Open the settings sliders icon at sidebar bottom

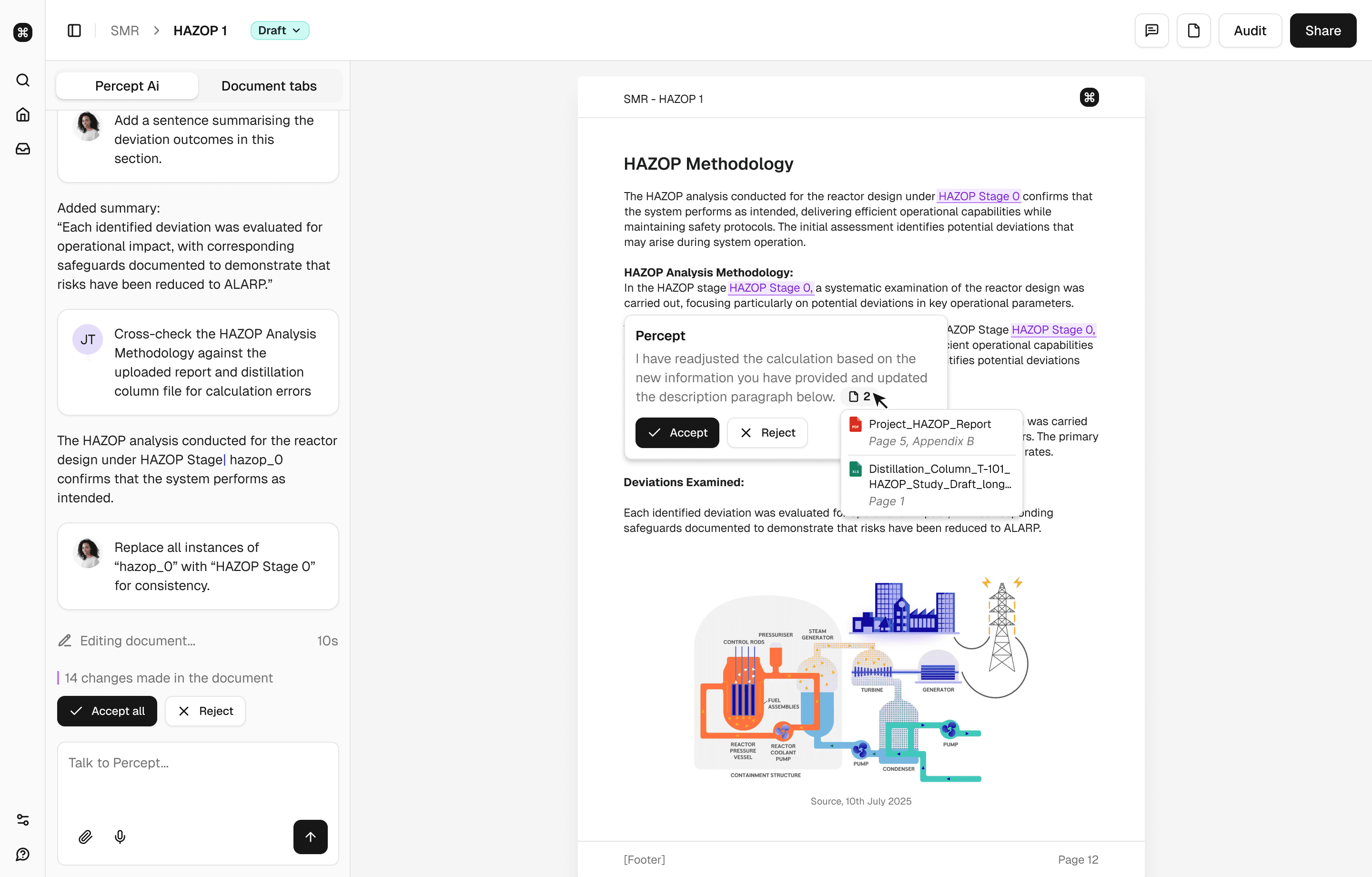tap(22, 819)
